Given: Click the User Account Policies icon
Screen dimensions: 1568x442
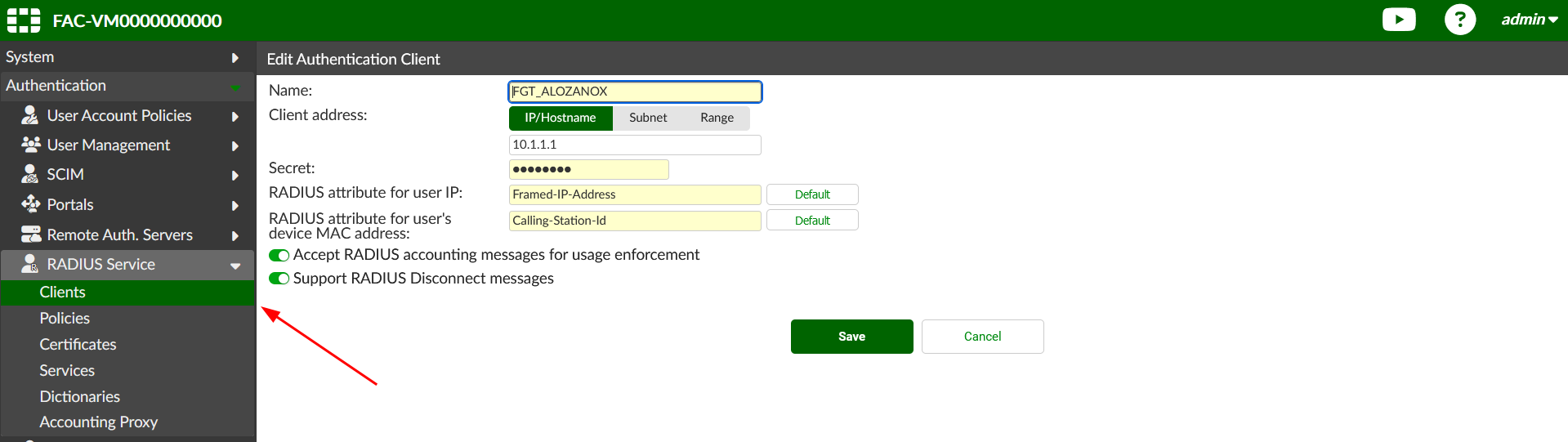Looking at the screenshot, I should (x=30, y=115).
